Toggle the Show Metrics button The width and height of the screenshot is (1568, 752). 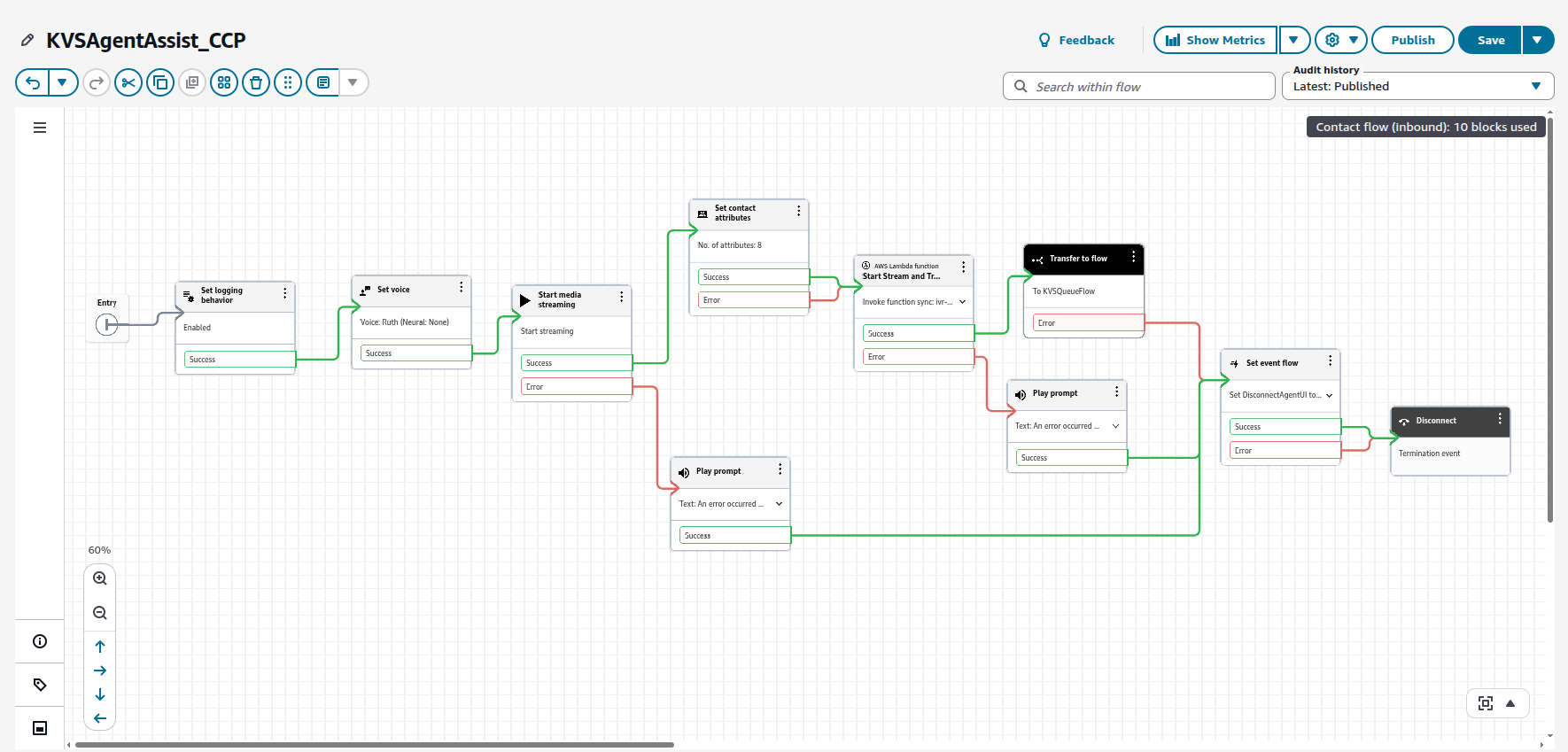(x=1215, y=40)
